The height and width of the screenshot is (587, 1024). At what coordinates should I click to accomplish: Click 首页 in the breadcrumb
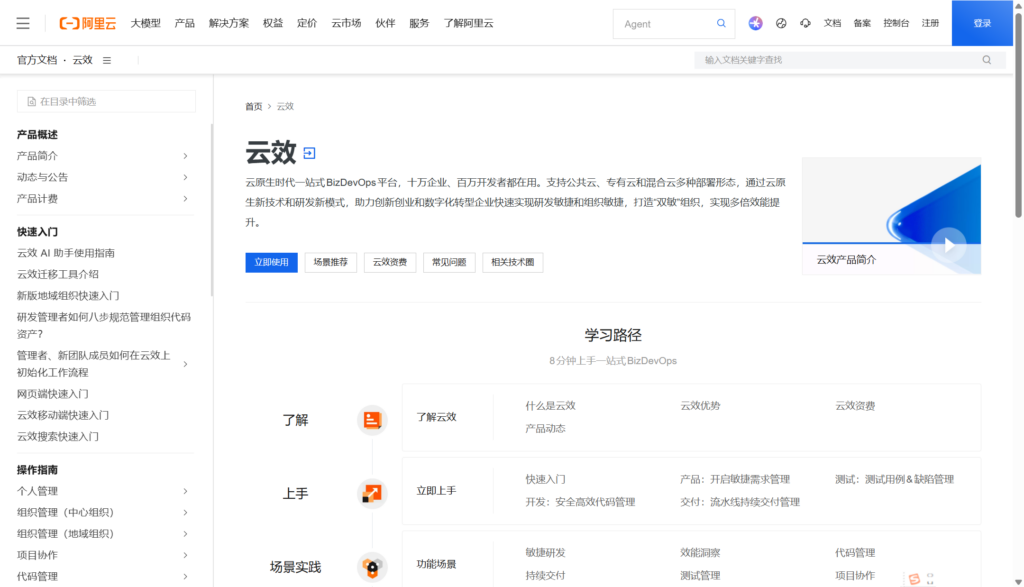click(x=253, y=106)
